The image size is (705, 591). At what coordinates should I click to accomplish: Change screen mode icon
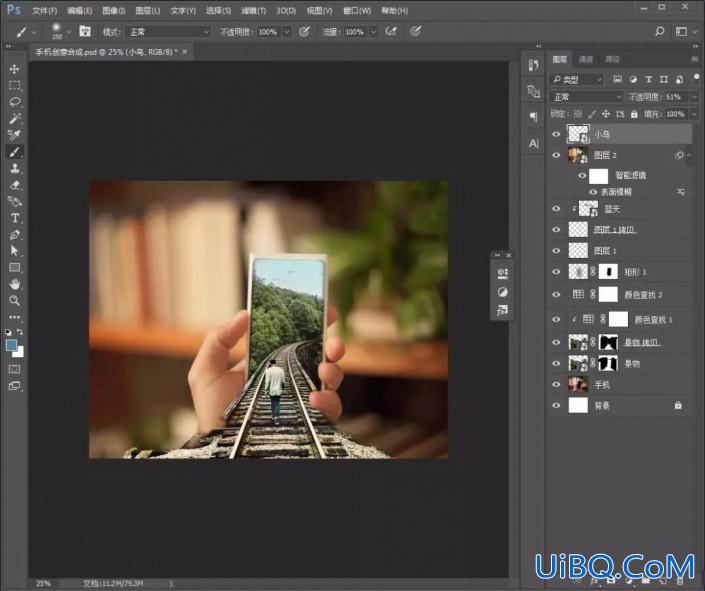pyautogui.click(x=14, y=386)
